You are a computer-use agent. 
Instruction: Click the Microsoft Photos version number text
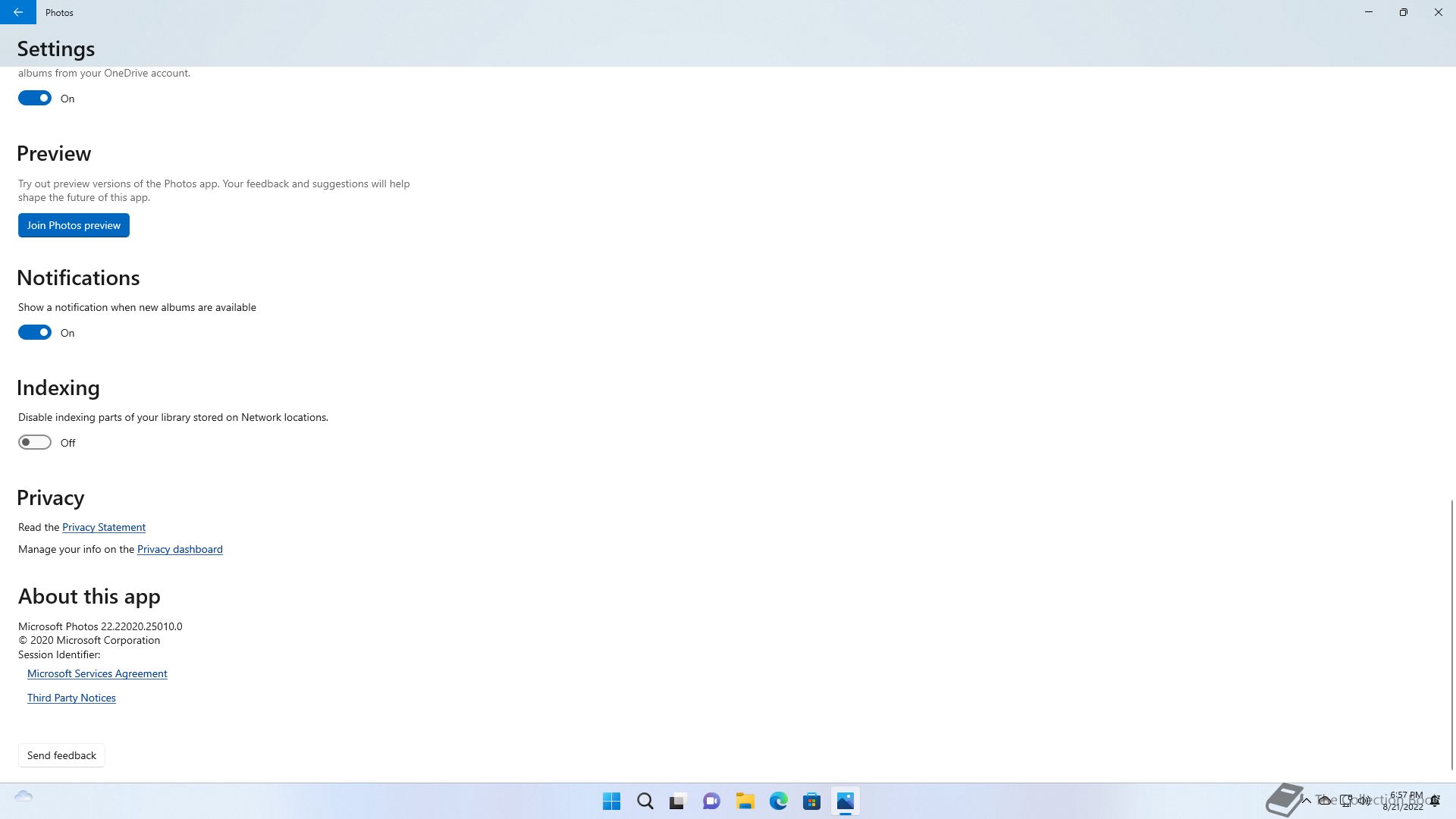(x=100, y=626)
